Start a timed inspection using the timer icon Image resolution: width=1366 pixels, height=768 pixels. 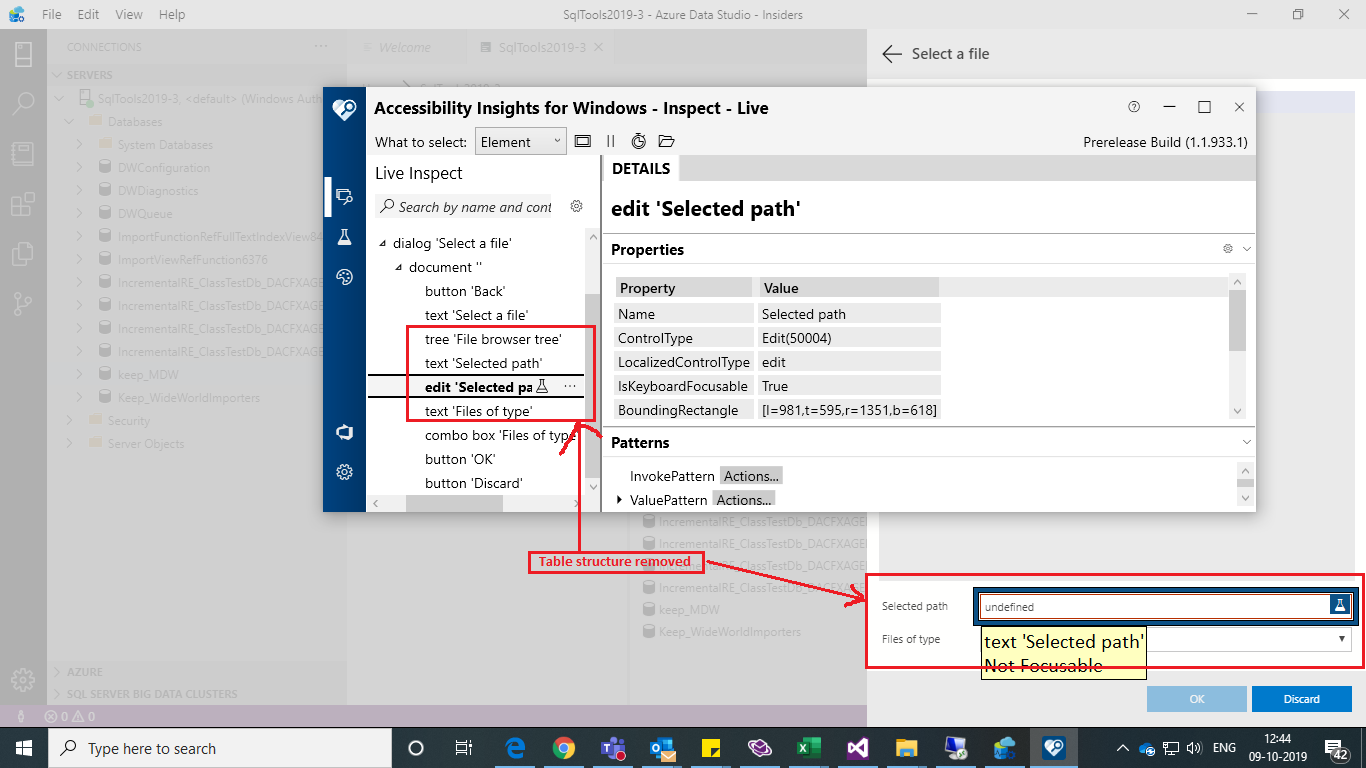[638, 141]
